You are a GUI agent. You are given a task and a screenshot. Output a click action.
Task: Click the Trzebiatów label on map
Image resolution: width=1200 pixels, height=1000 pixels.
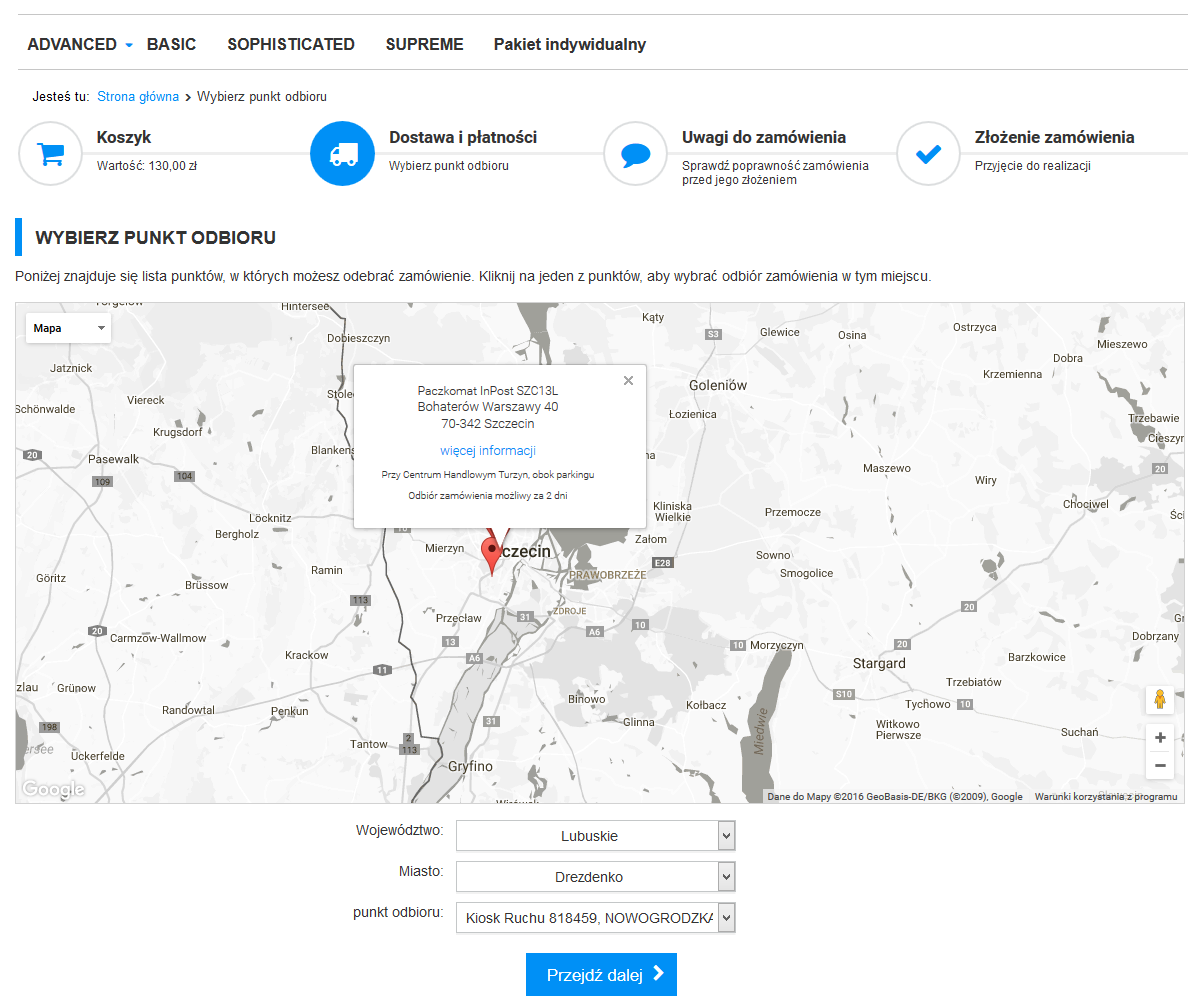coord(974,683)
